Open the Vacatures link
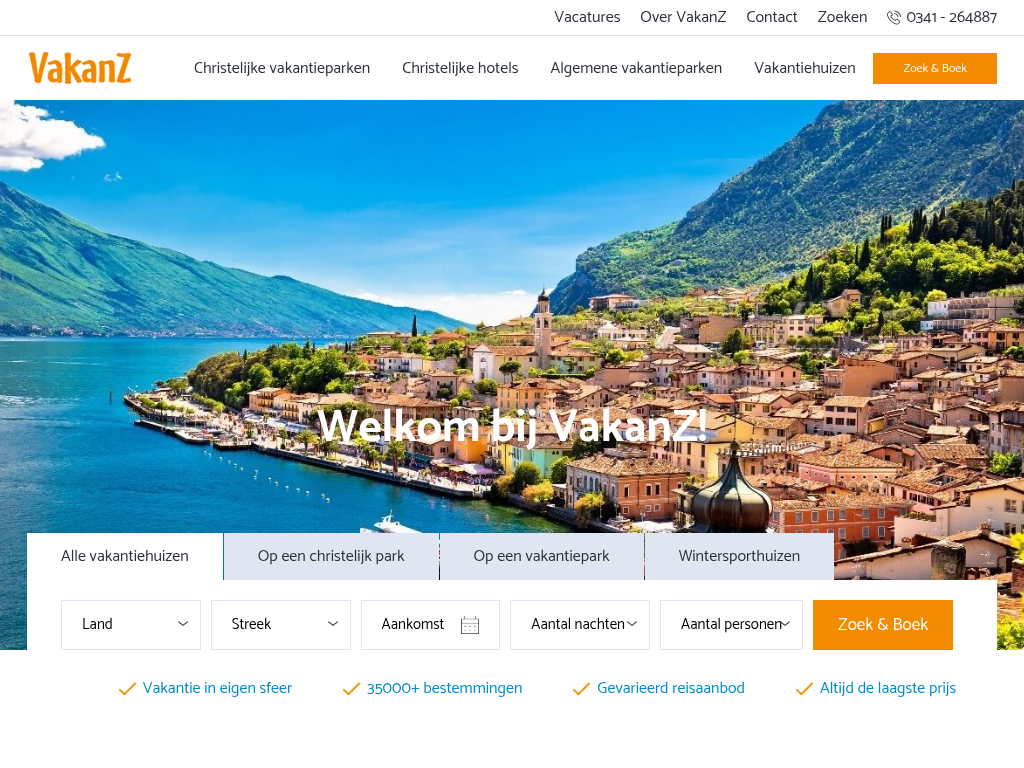The height and width of the screenshot is (768, 1024). pyautogui.click(x=587, y=17)
